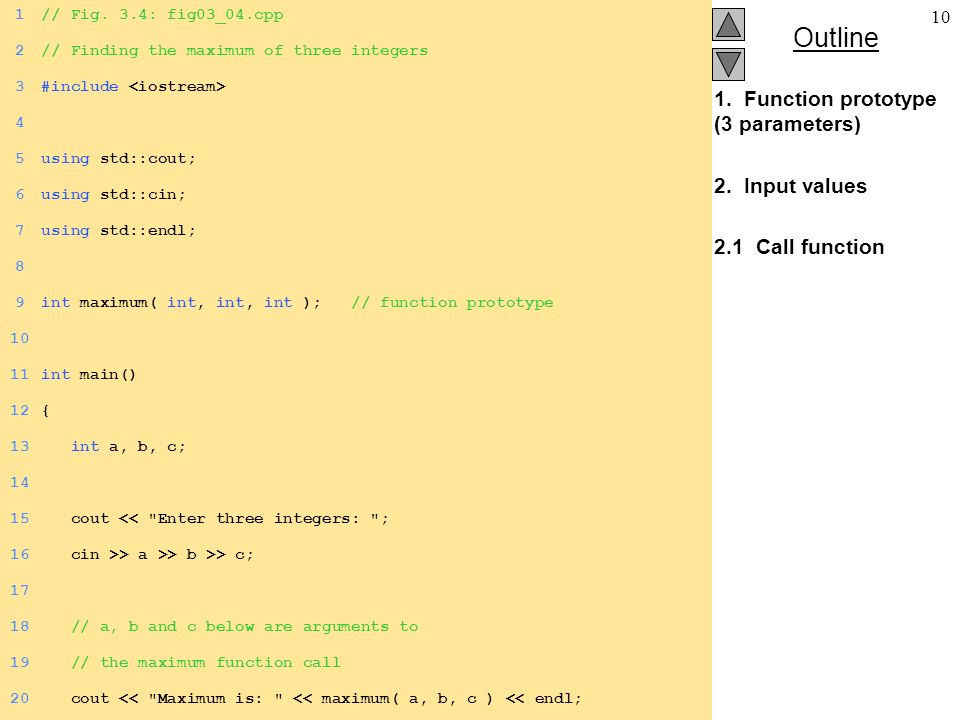
Task: Click 'std::endl;' on line 7
Action: [148, 230]
